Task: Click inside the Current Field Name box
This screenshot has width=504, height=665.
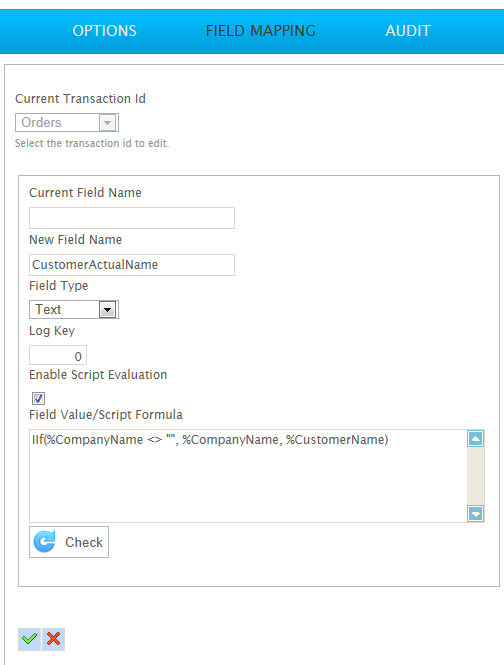Action: 132,218
